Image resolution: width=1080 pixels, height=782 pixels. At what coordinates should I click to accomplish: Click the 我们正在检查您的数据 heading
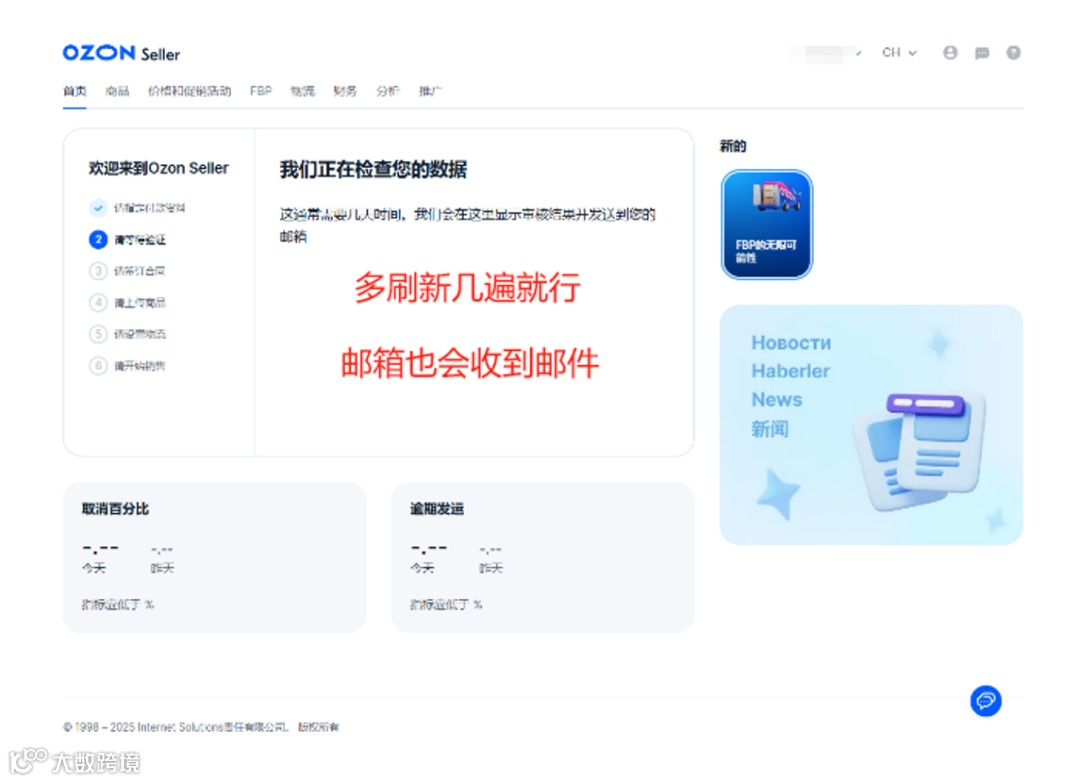(373, 169)
